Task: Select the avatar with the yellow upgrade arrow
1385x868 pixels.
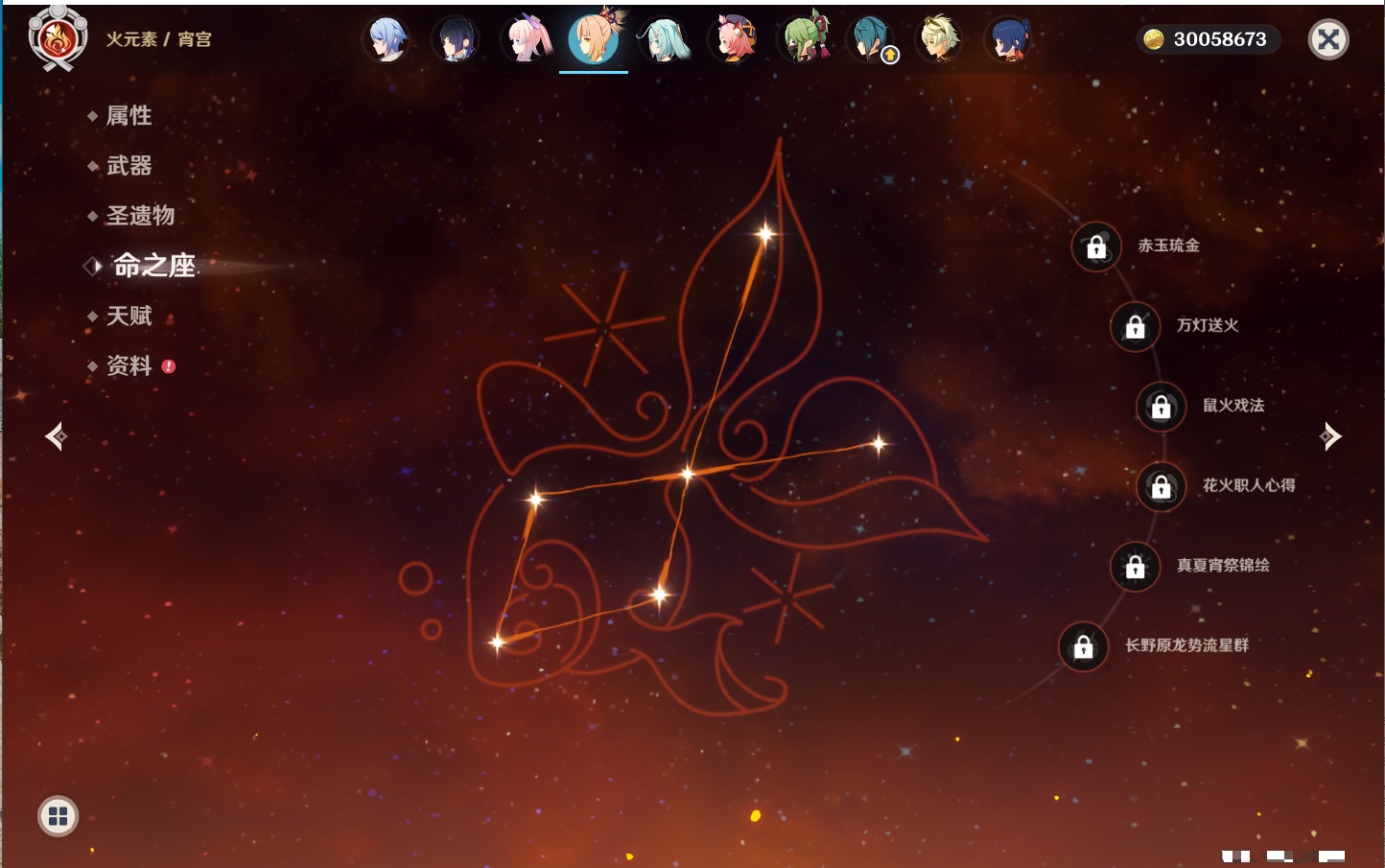Action: click(872, 39)
